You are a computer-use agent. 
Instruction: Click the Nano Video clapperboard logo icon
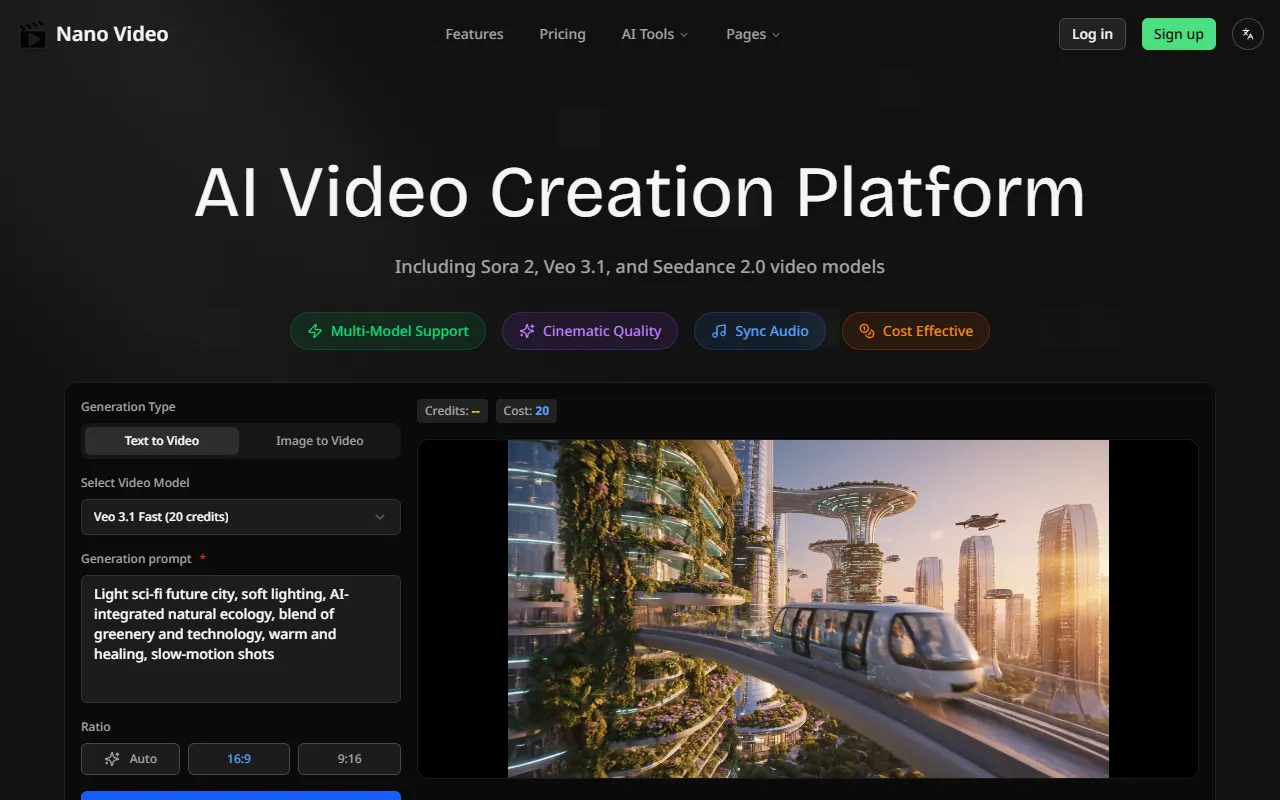pyautogui.click(x=33, y=34)
